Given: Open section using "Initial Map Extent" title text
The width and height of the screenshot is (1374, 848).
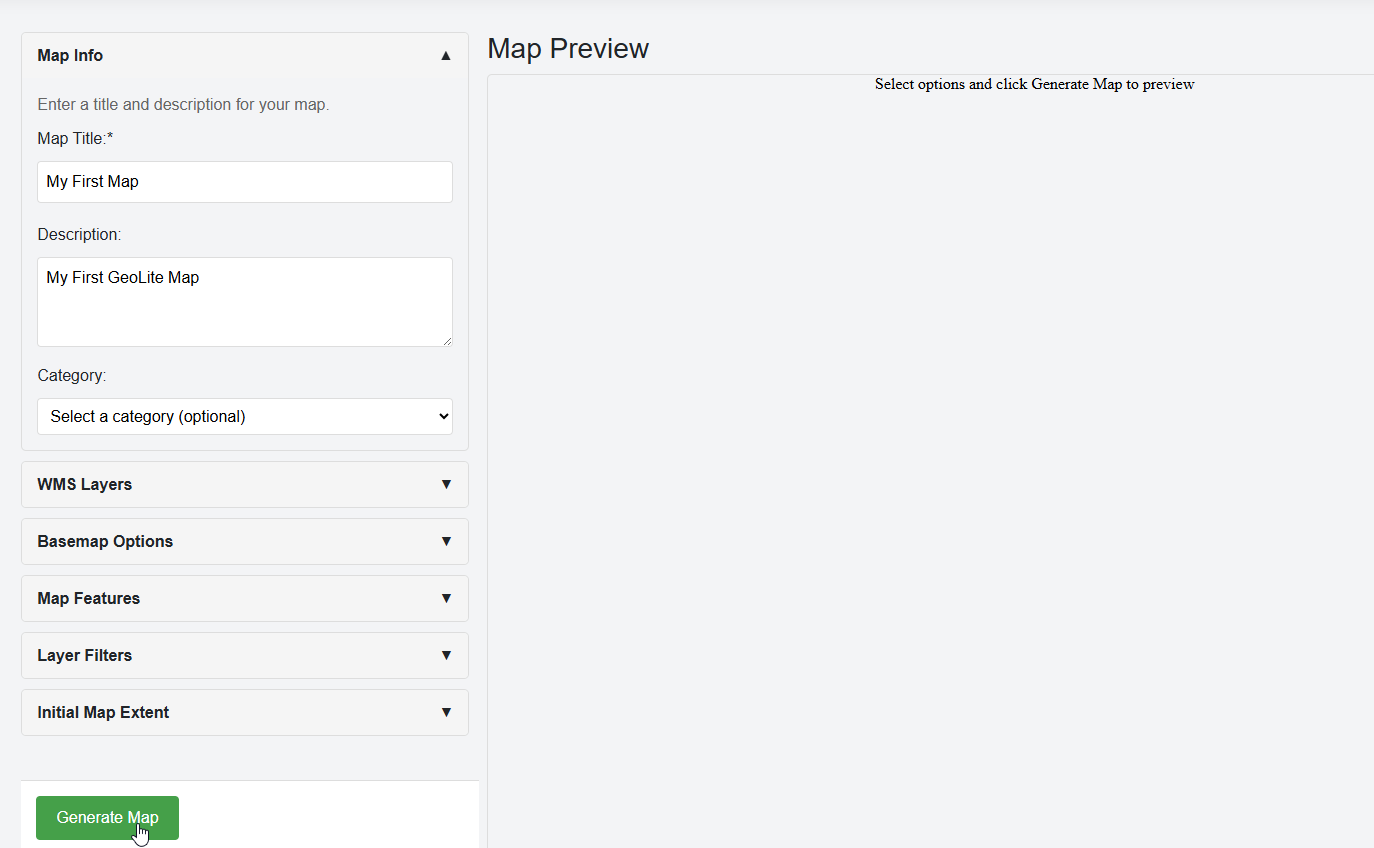Looking at the screenshot, I should tap(103, 712).
